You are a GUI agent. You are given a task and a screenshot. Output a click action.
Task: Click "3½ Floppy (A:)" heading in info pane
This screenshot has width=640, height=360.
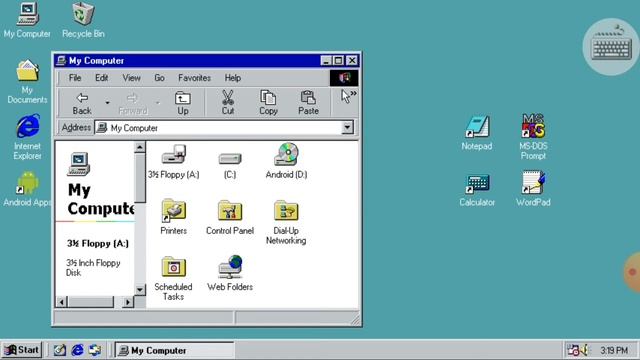click(98, 243)
